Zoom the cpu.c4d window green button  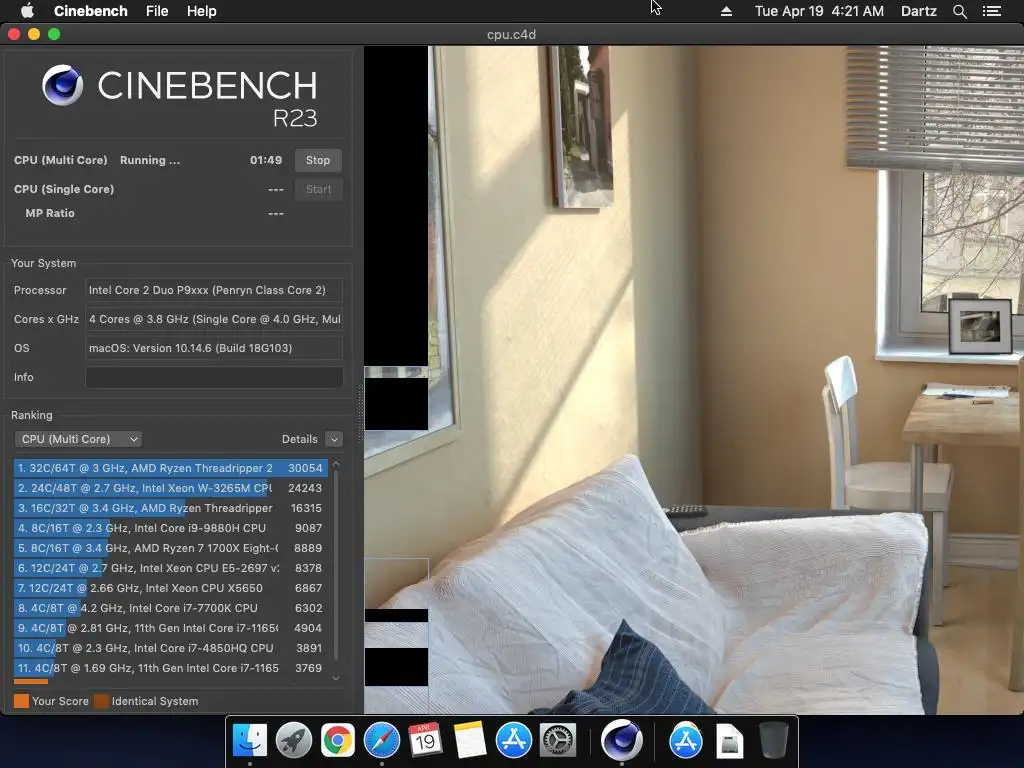(54, 34)
